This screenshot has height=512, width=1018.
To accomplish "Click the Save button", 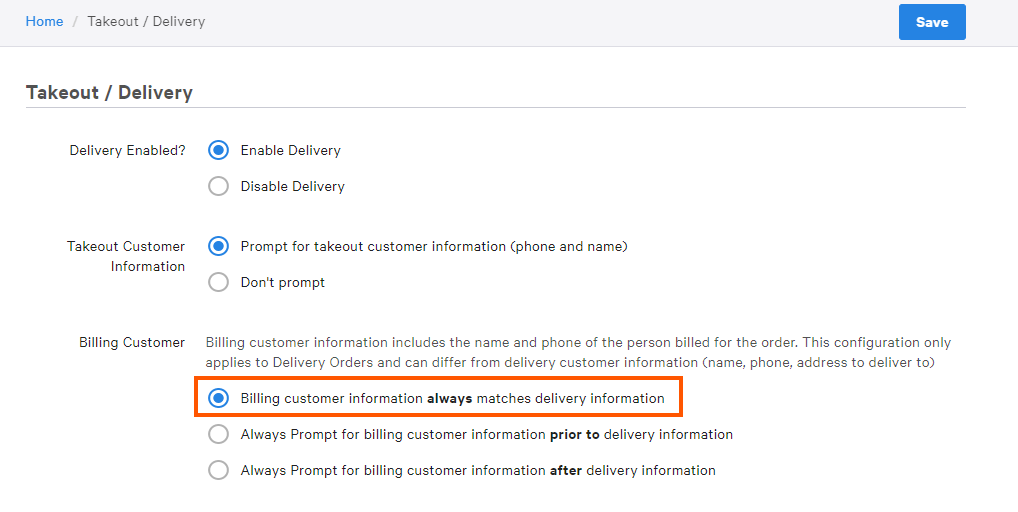I will 931,22.
